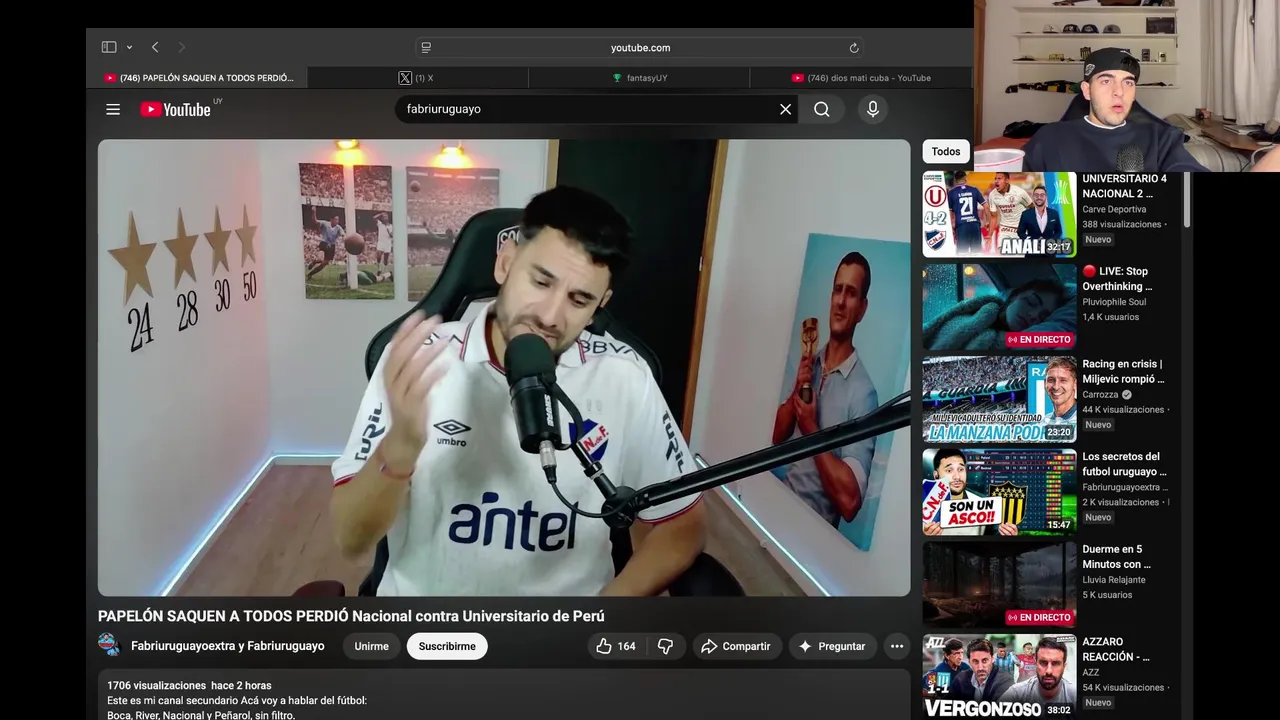This screenshot has height=720, width=1280.
Task: Open the Preguntar AI button
Action: coord(832,646)
